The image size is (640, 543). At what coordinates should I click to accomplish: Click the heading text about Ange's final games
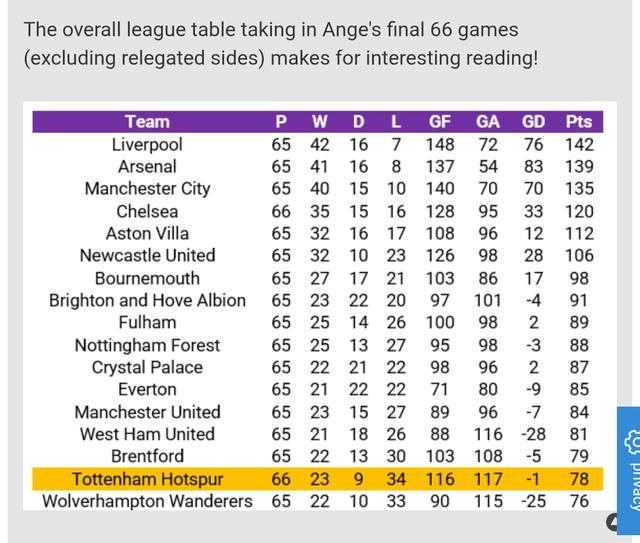280,44
